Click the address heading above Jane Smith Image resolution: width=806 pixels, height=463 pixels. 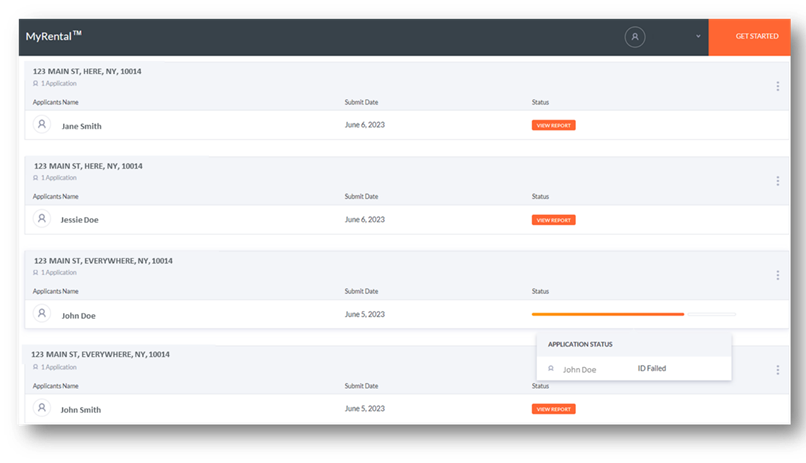87,71
